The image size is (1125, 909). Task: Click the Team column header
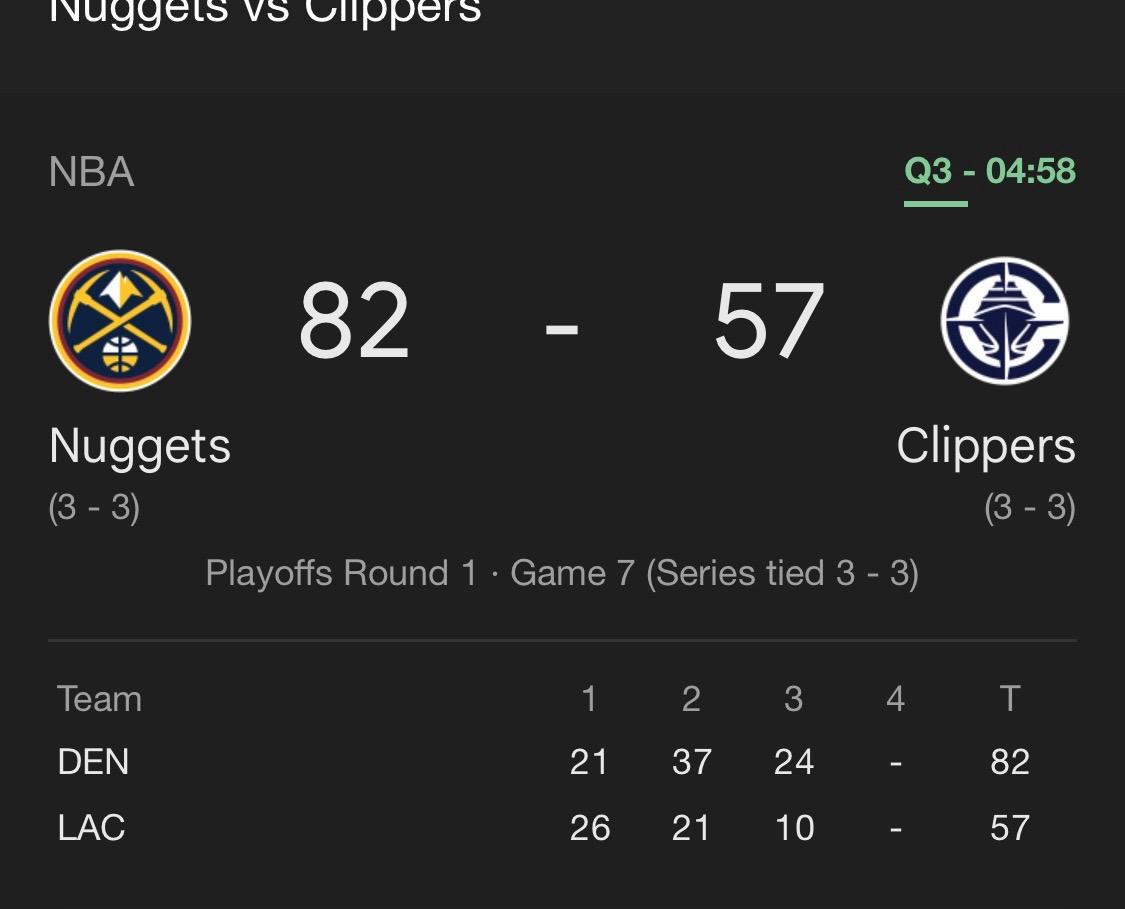[x=99, y=699]
